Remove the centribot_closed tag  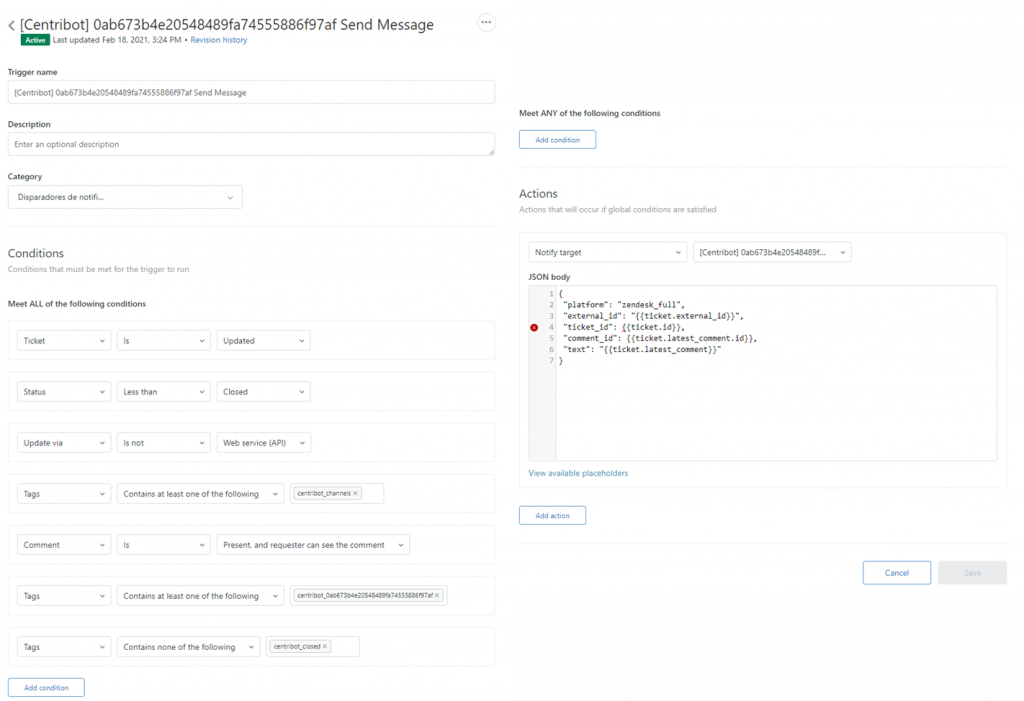coord(325,647)
